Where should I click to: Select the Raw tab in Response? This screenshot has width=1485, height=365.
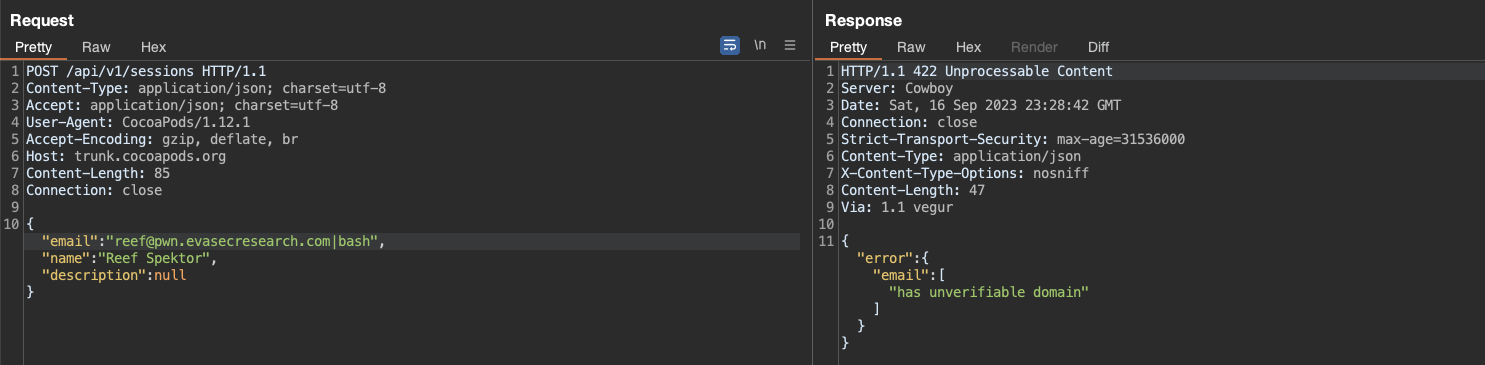click(911, 47)
